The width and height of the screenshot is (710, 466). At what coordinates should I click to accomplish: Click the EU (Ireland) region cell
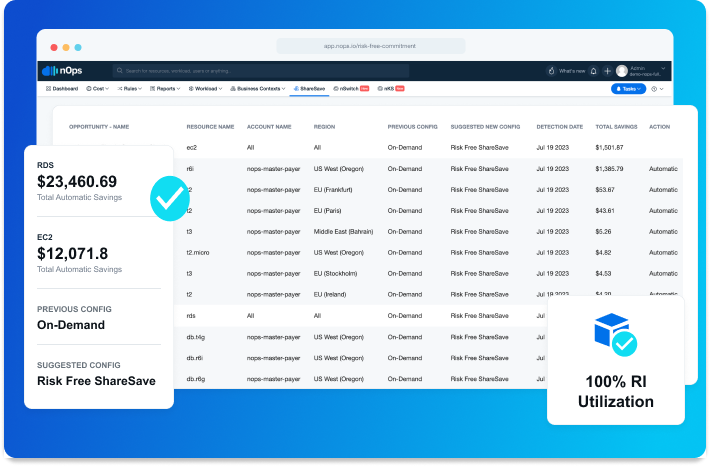pyautogui.click(x=330, y=294)
